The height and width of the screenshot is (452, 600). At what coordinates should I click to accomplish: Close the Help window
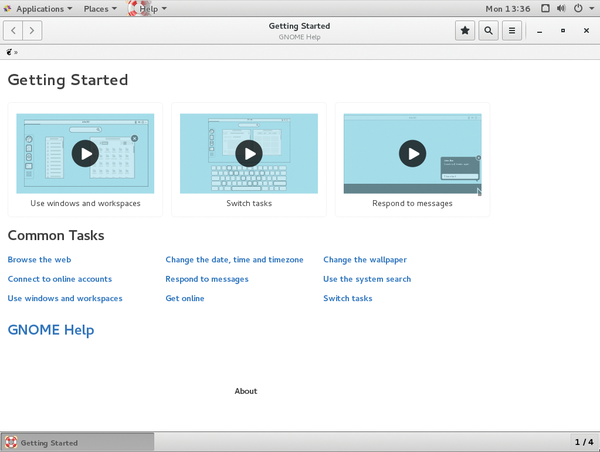586,31
